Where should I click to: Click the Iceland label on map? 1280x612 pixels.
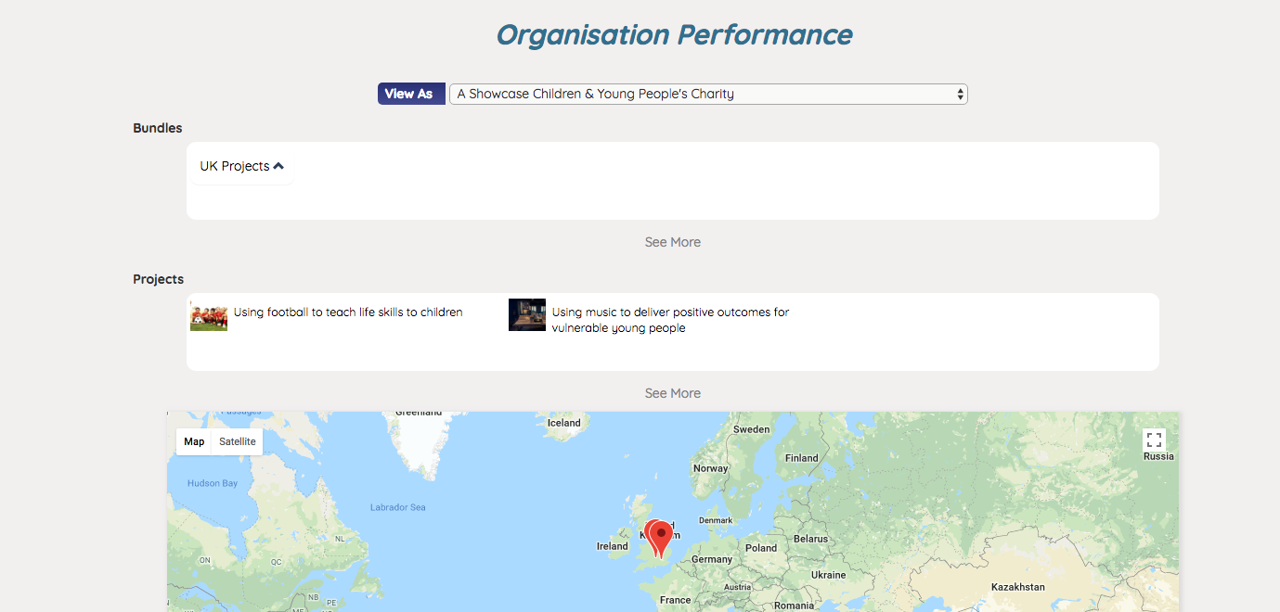(564, 423)
